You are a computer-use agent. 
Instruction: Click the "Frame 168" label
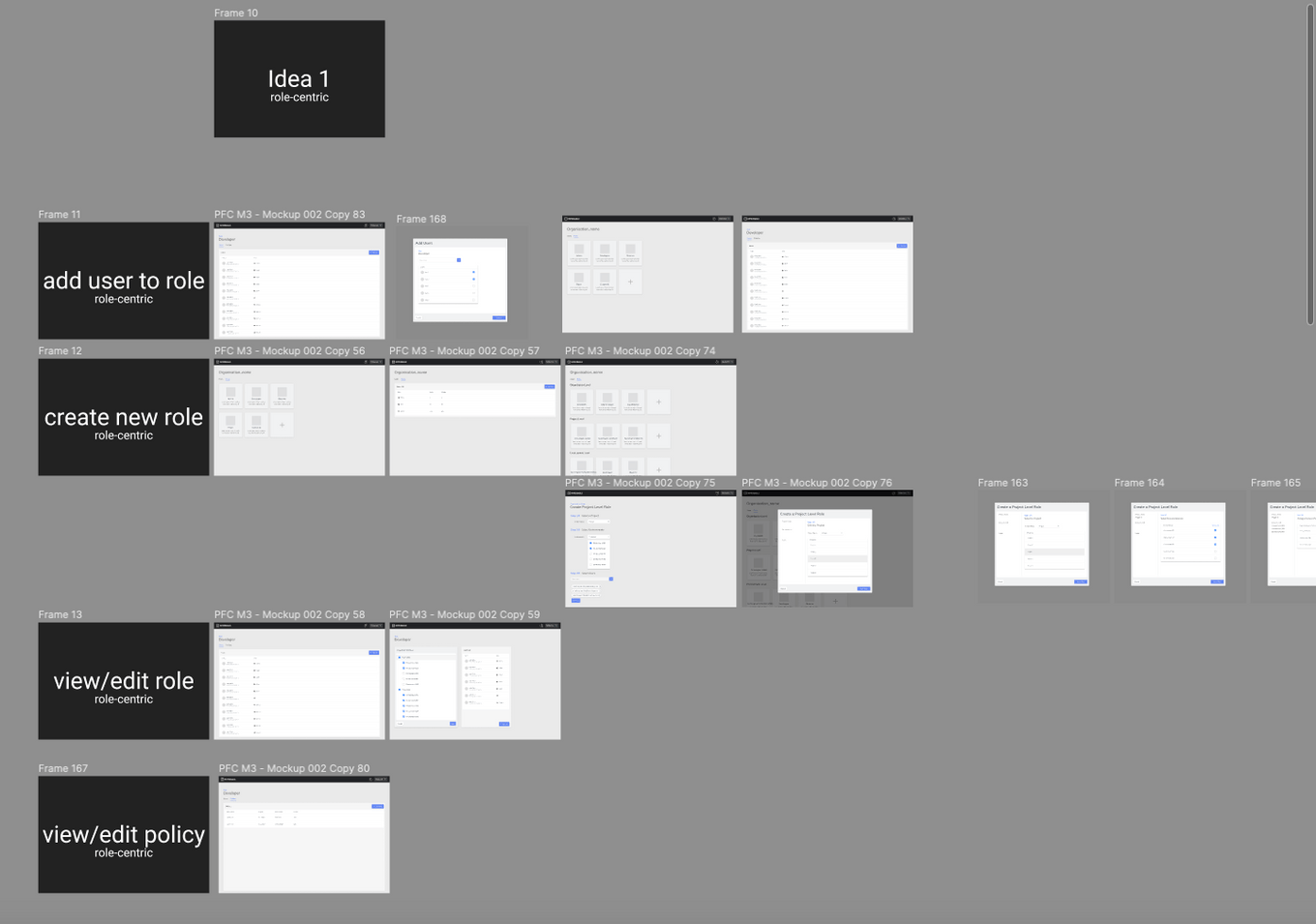(x=421, y=219)
